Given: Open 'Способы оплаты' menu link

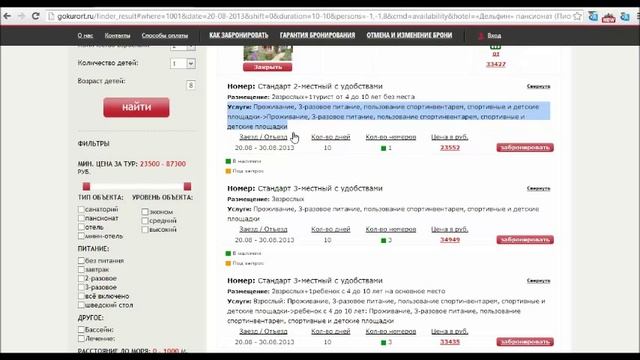Looking at the screenshot, I should coord(165,36).
